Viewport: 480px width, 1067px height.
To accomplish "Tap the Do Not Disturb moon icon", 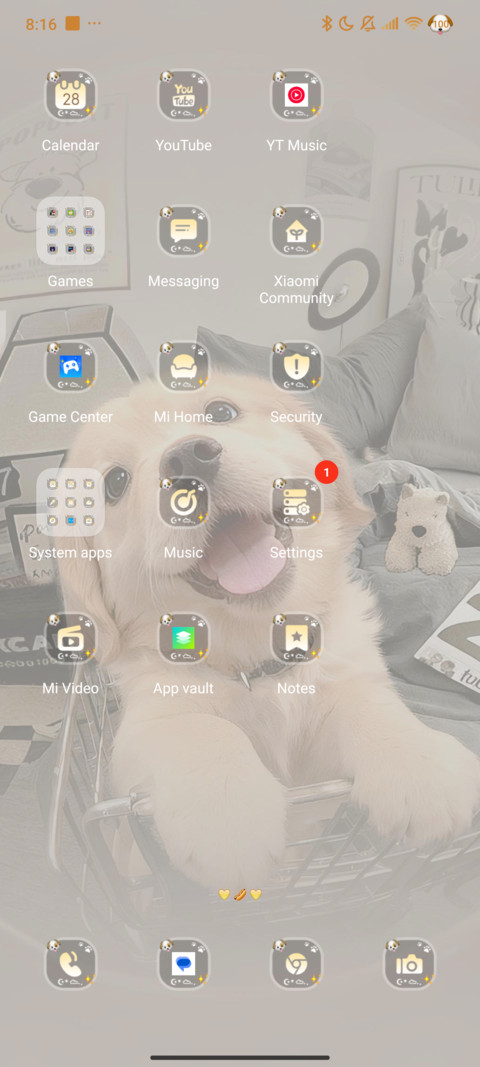I will pyautogui.click(x=347, y=24).
